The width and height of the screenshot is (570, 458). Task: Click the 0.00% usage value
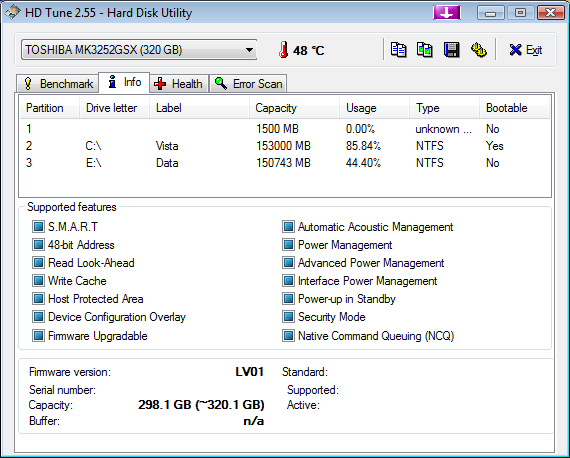tap(360, 129)
